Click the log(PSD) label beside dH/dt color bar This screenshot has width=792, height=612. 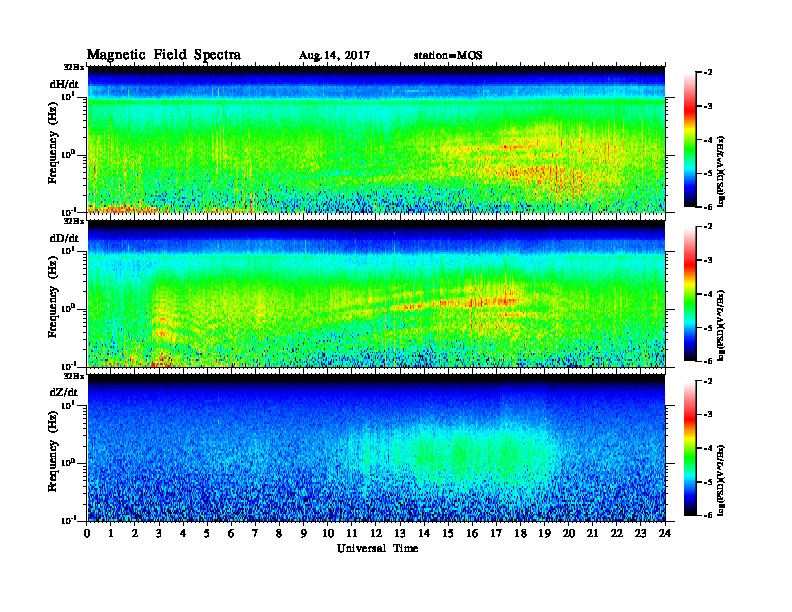721,171
